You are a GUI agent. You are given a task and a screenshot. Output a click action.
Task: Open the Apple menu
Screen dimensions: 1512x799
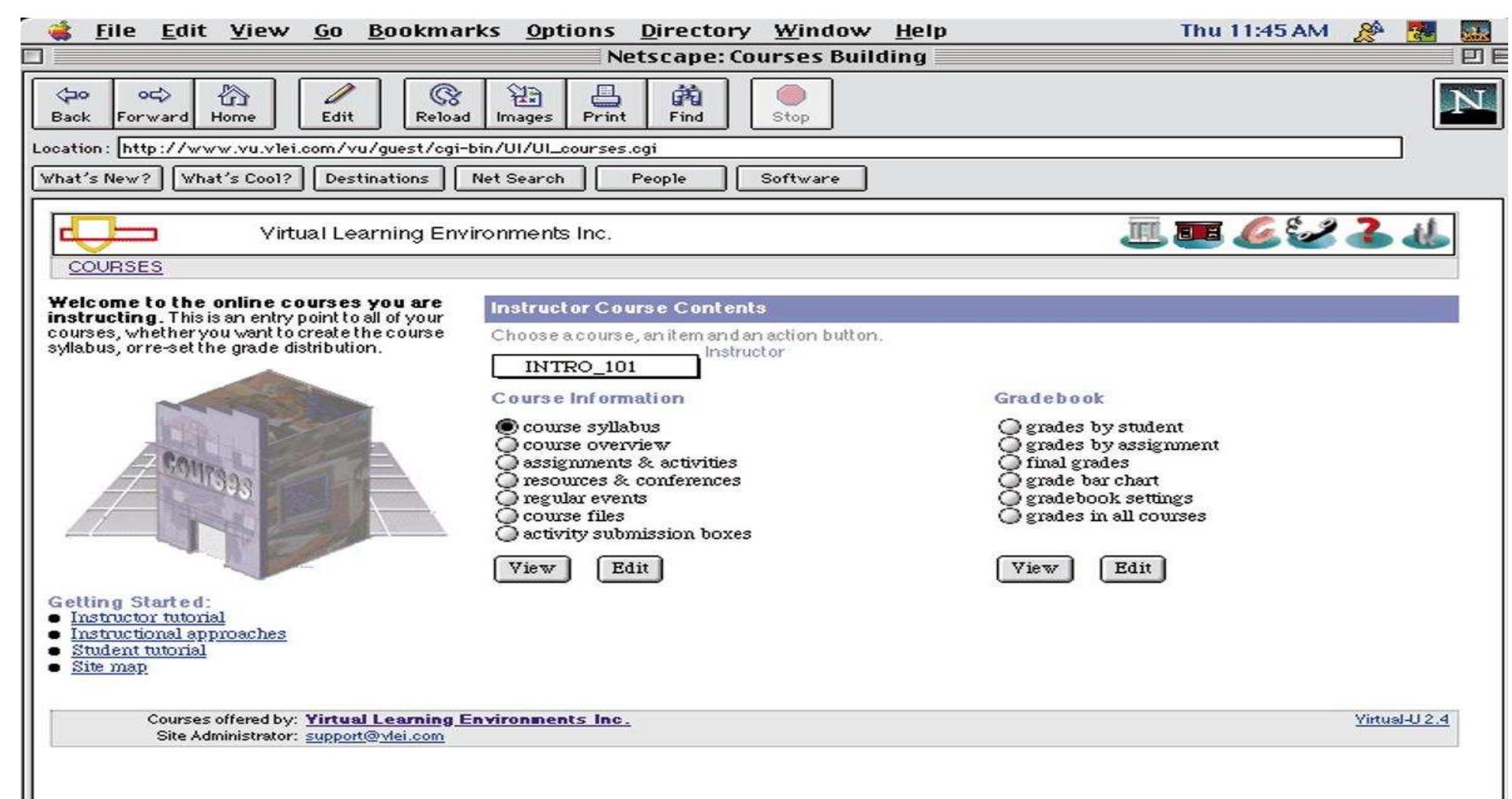pyautogui.click(x=60, y=31)
